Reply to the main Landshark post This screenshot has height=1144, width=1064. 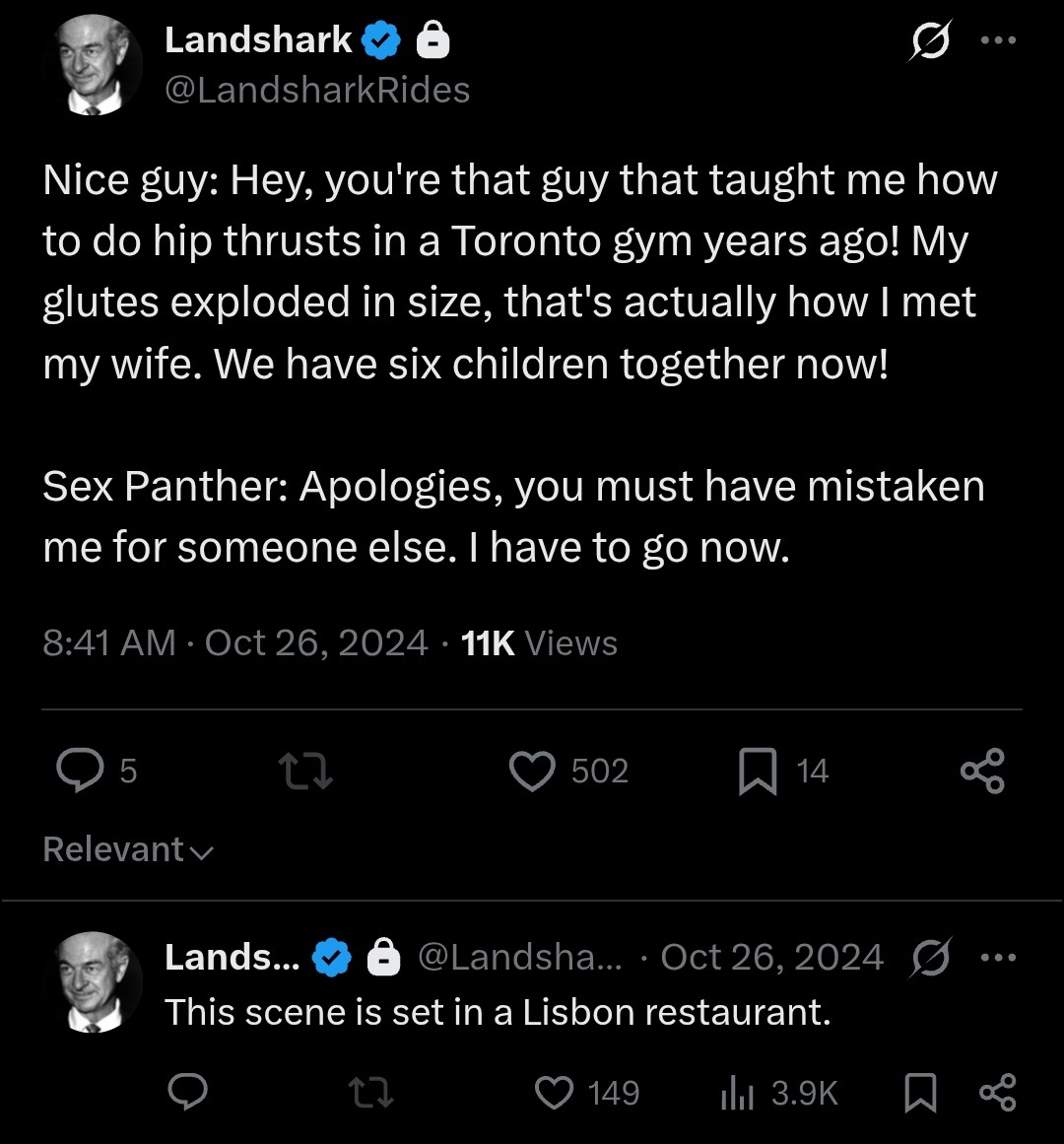(80, 771)
